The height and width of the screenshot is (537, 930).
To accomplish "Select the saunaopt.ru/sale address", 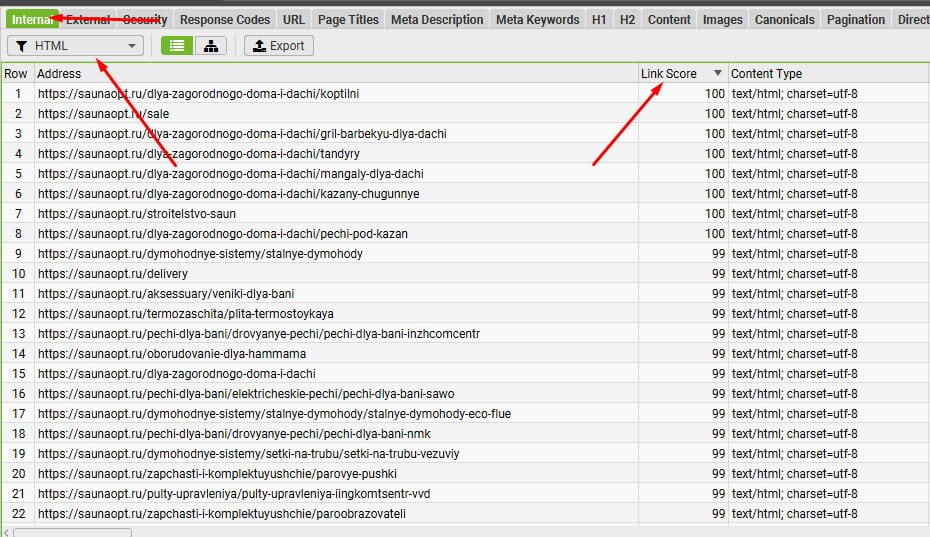I will coord(104,113).
